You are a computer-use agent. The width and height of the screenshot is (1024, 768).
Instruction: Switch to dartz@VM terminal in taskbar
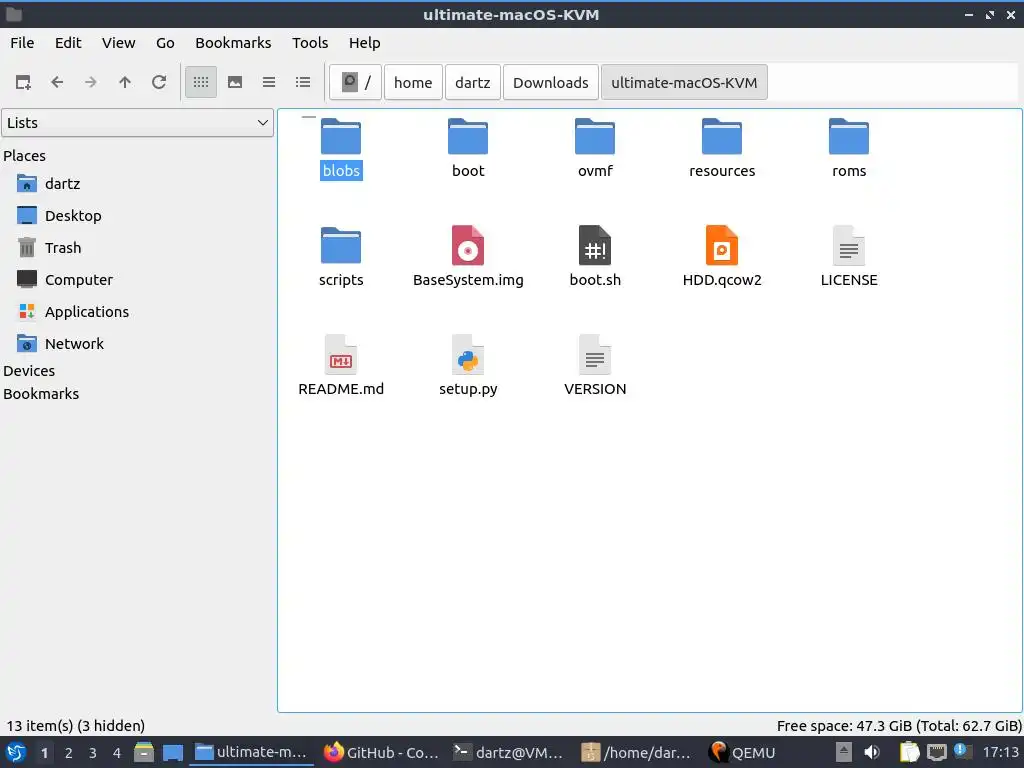tap(509, 752)
